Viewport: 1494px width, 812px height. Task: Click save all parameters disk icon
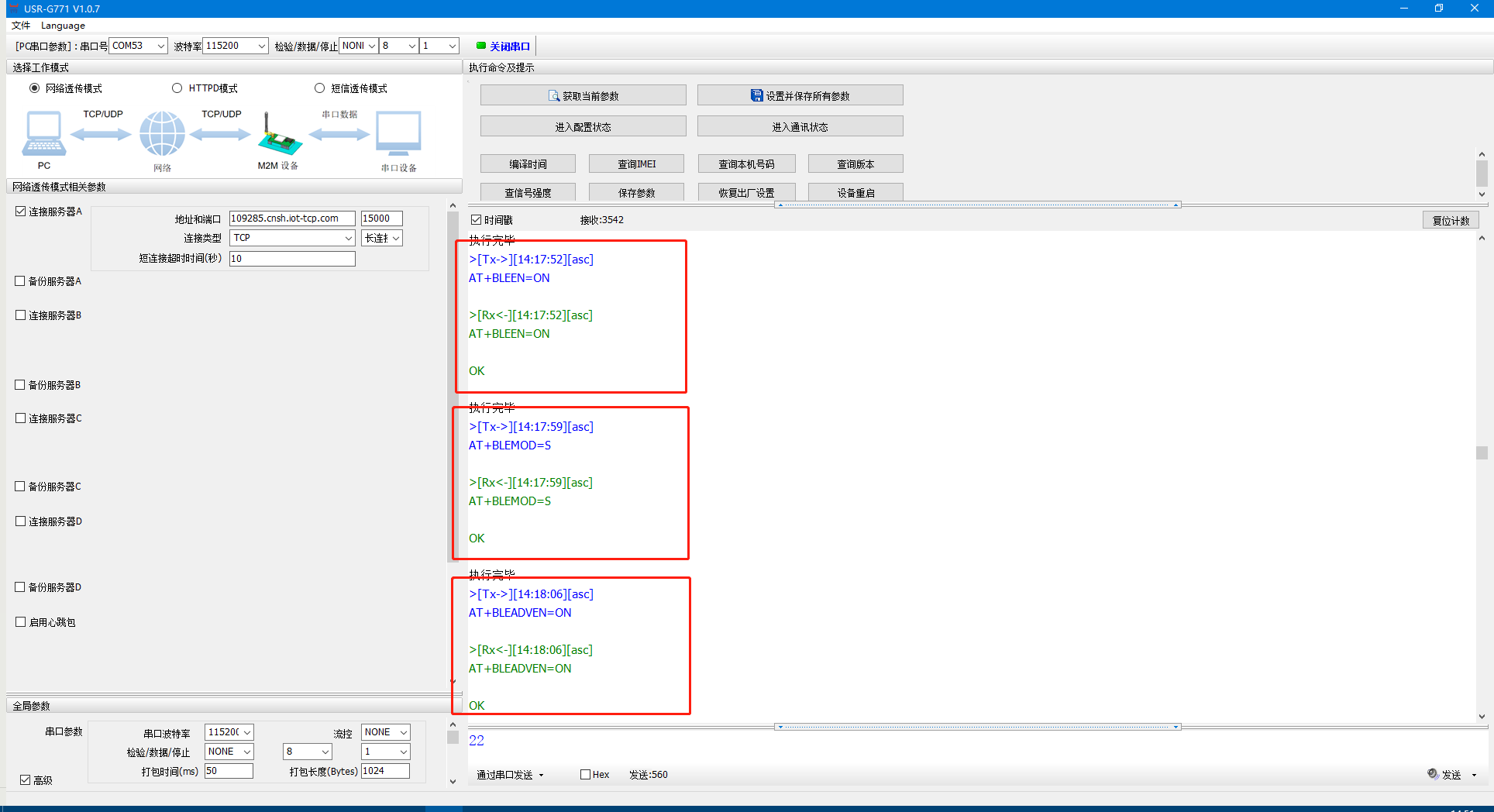[x=756, y=96]
